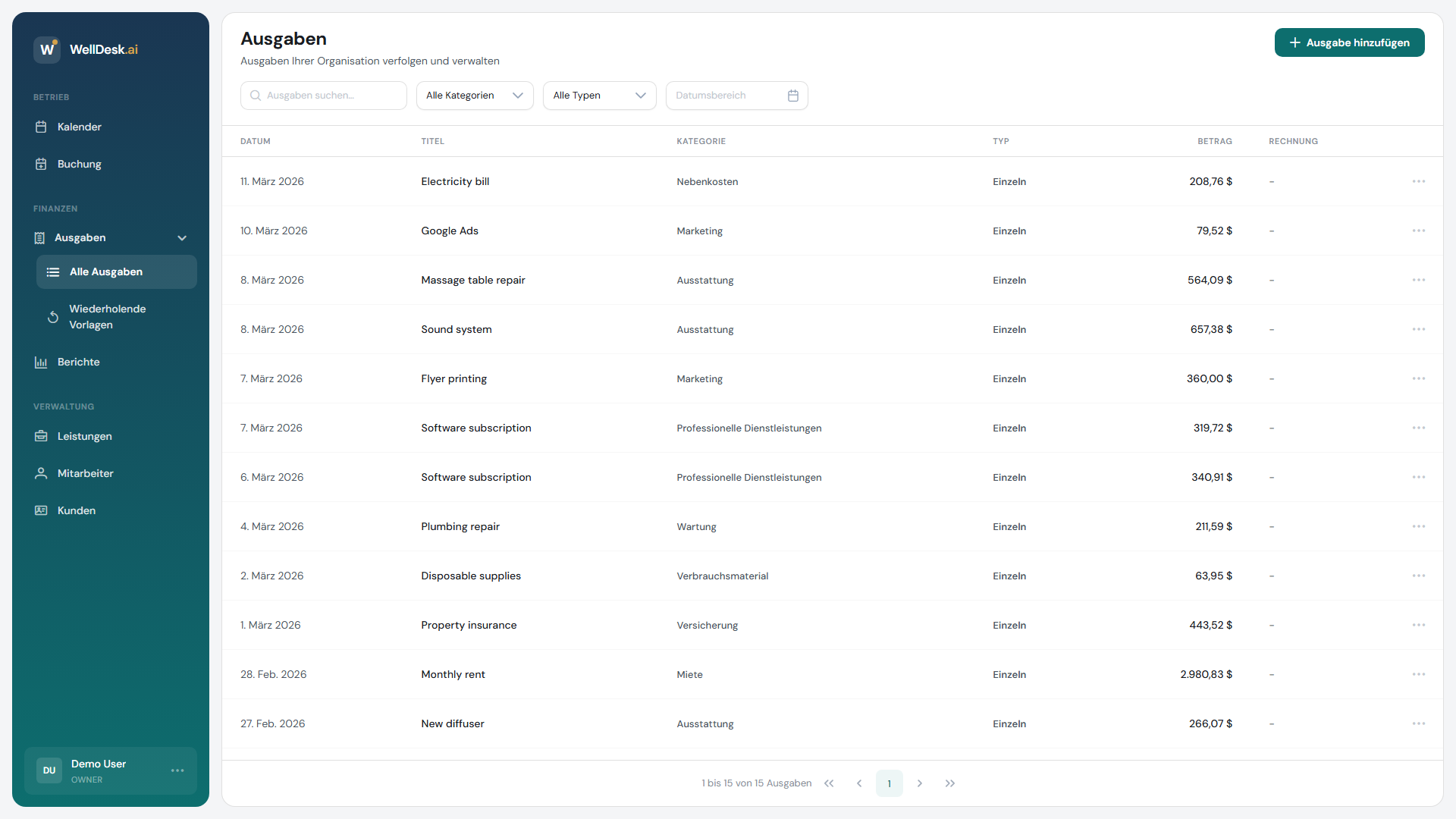This screenshot has height=819, width=1456.
Task: Click the Ausgabe hinzufügen button
Action: pyautogui.click(x=1349, y=42)
